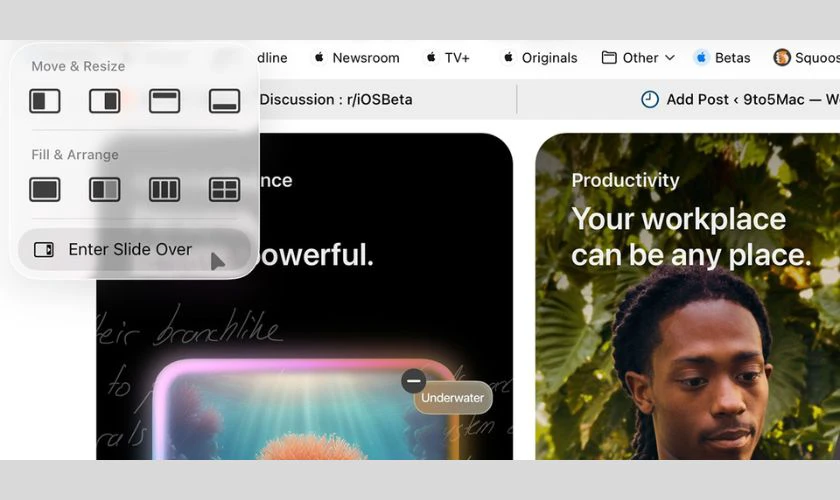Move window to top half

[165, 101]
